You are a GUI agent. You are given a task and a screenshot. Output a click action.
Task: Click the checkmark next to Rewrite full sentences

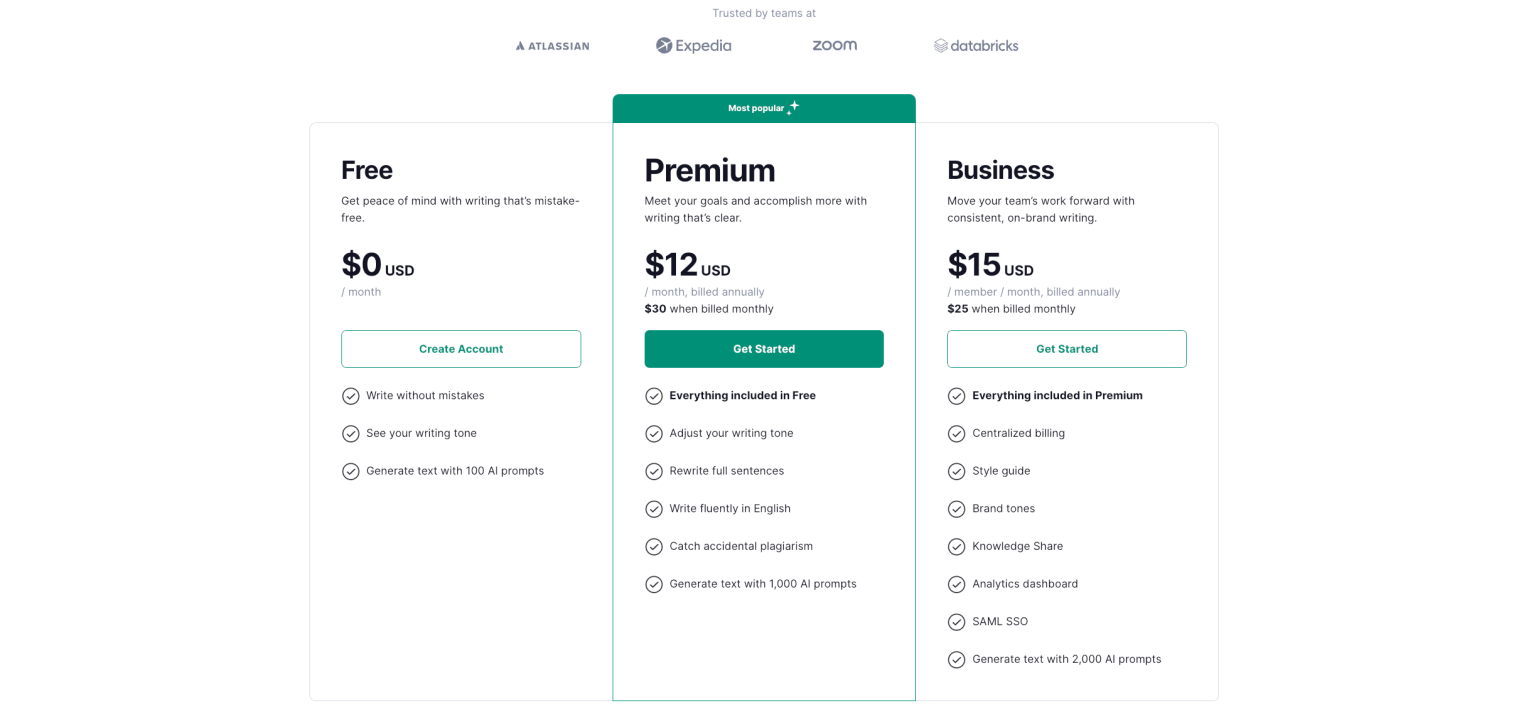(x=654, y=471)
